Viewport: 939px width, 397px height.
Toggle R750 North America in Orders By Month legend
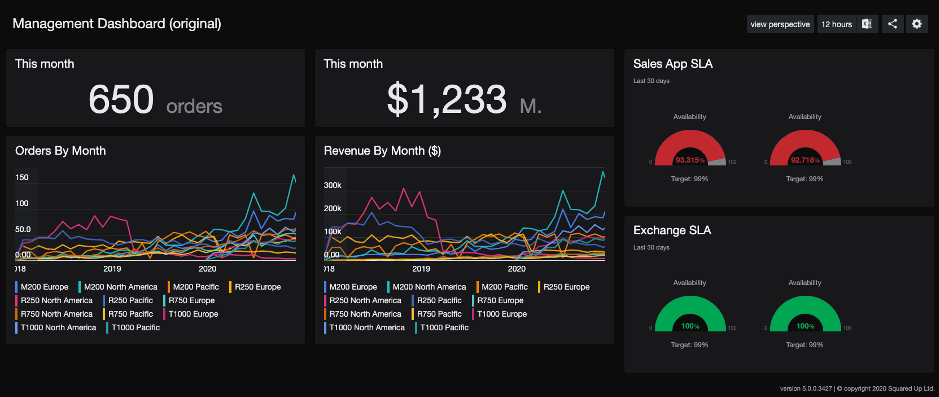point(54,314)
